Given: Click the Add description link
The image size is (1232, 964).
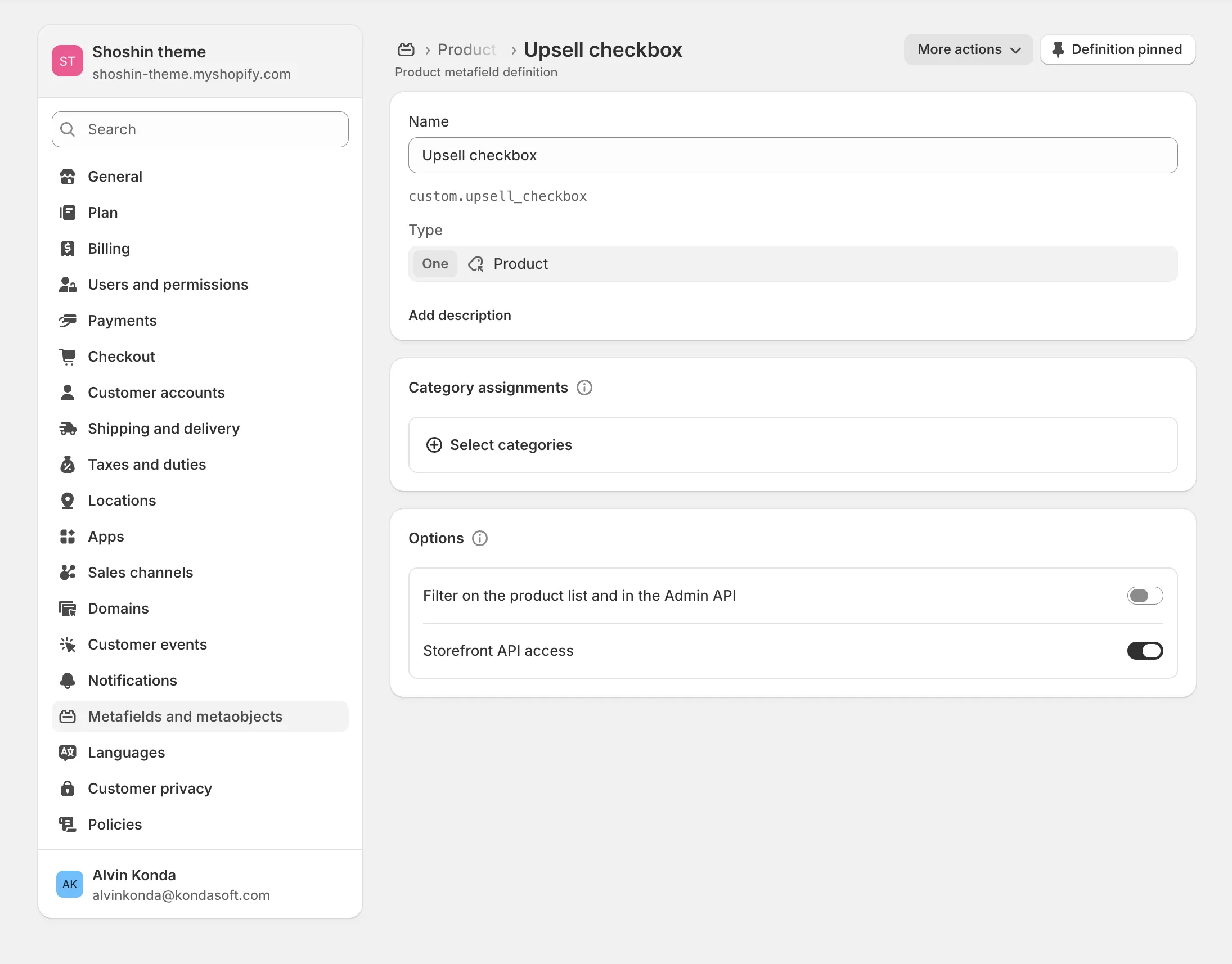Looking at the screenshot, I should 460,316.
